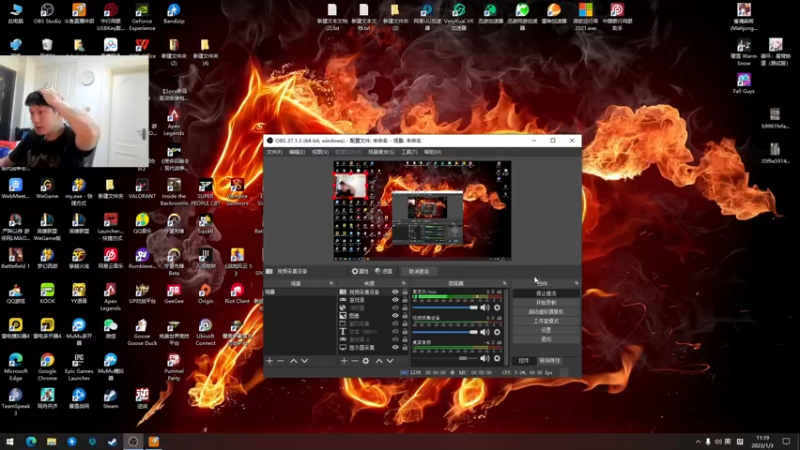Open settings gear for third mixer channel
The width and height of the screenshot is (800, 450).
click(x=497, y=358)
